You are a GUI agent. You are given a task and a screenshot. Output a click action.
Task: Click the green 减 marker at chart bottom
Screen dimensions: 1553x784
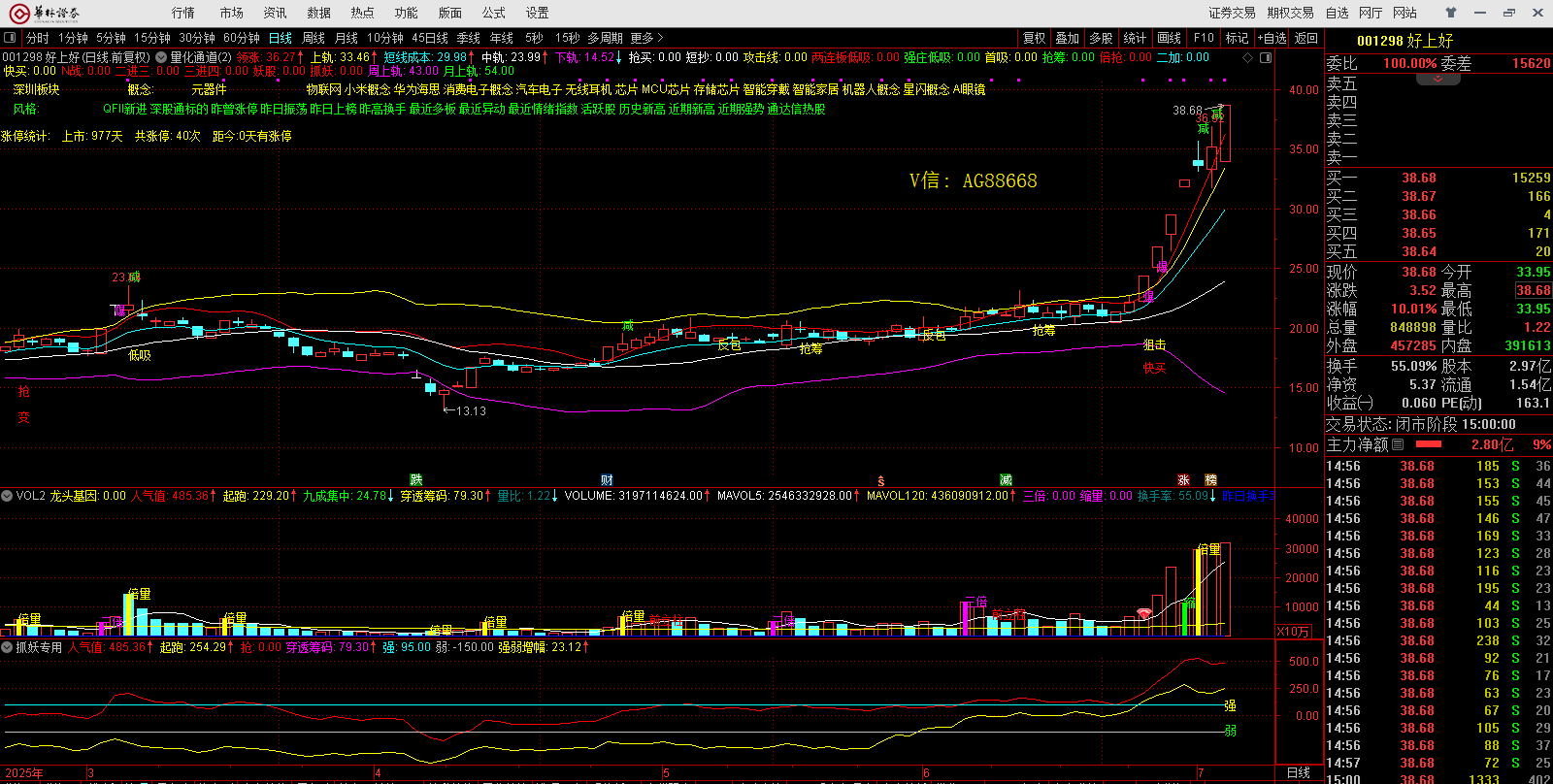[x=1006, y=479]
